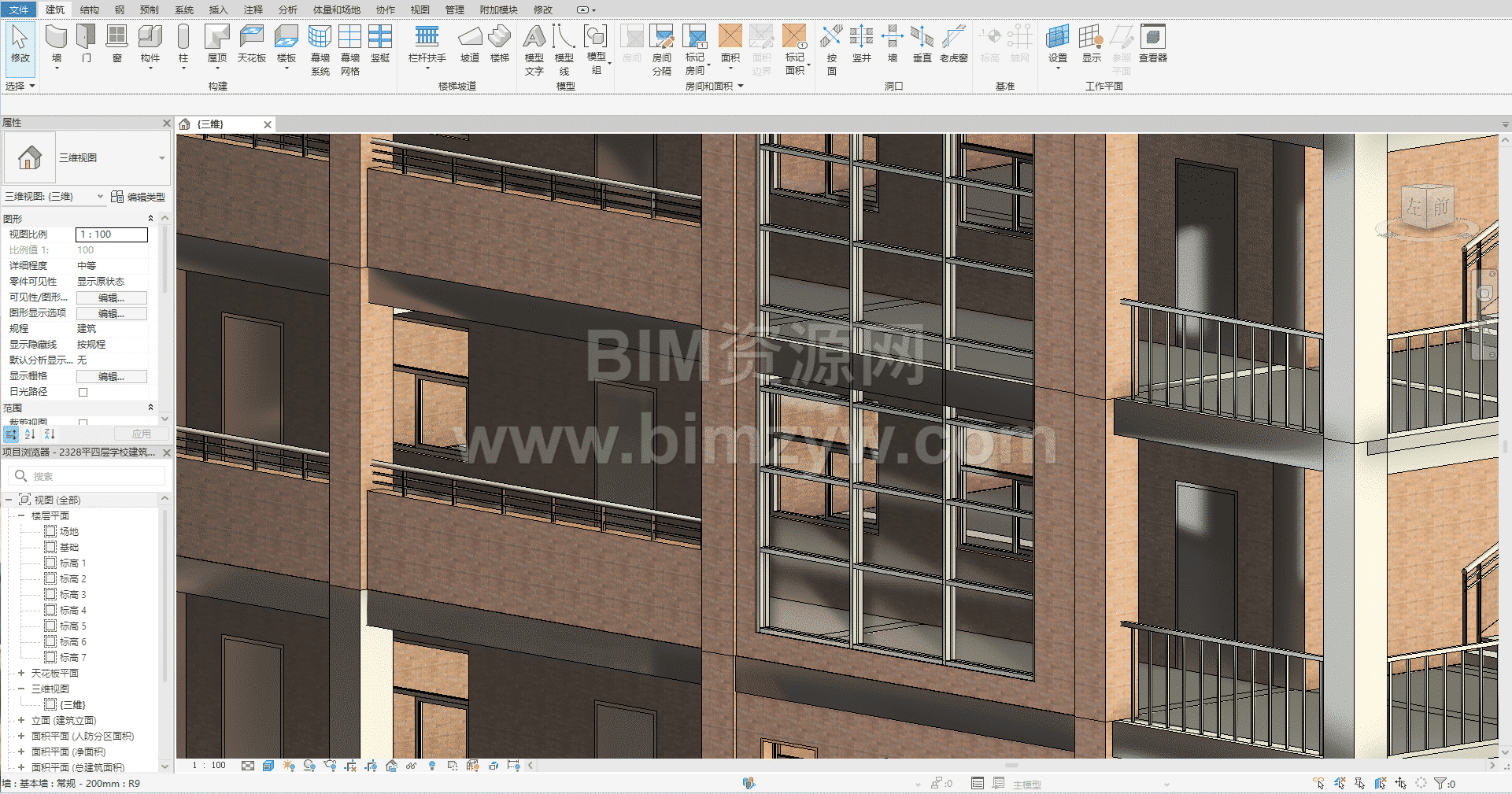
Task: Expand the 房间和面积 panel dropdown
Action: click(714, 86)
